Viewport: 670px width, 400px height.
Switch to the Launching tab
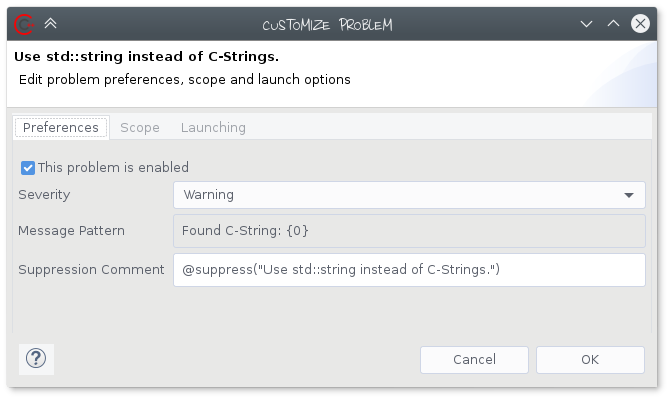213,127
